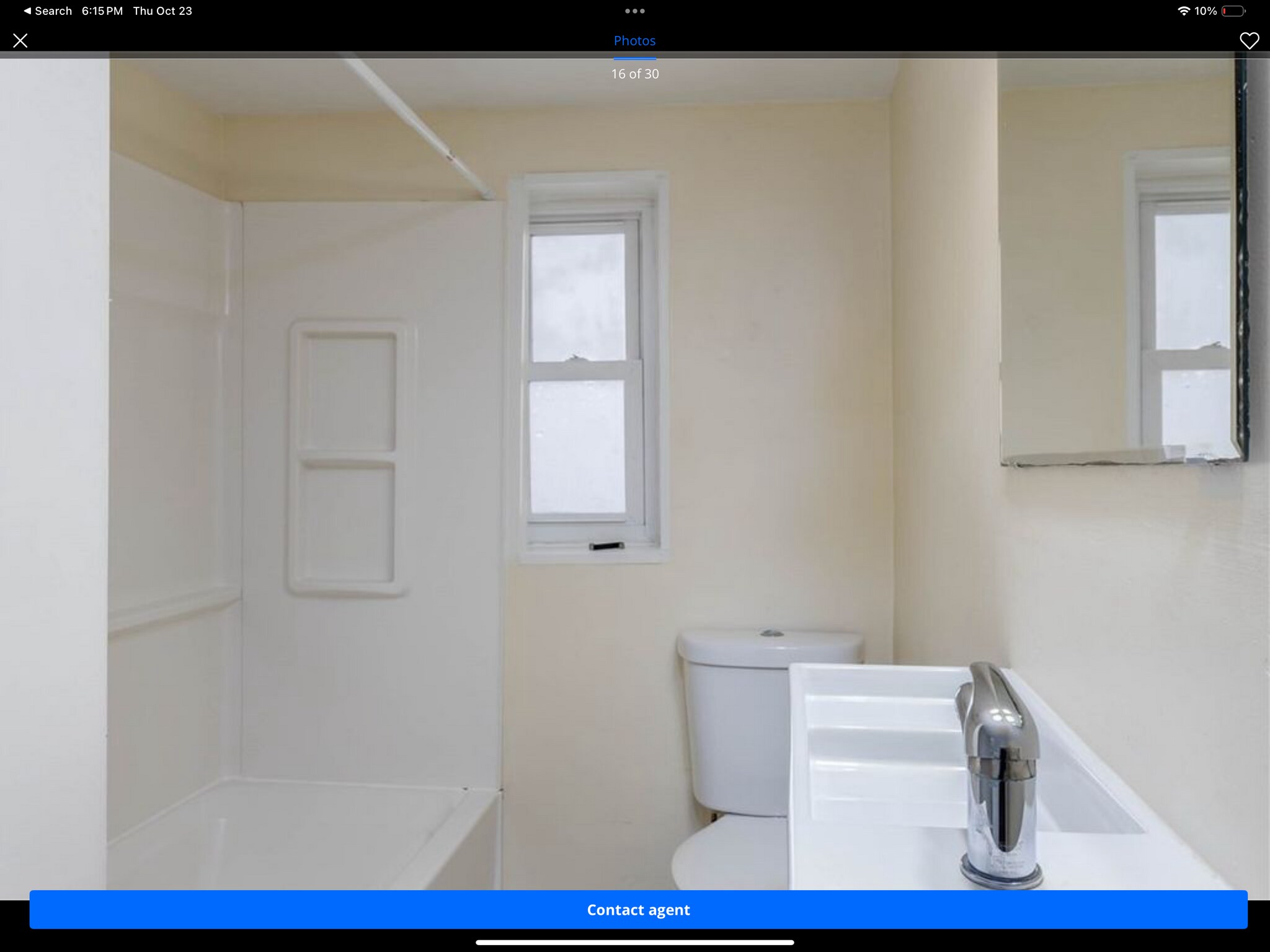Favorite this listing with heart icon
Image resolution: width=1270 pixels, height=952 pixels.
click(1249, 41)
